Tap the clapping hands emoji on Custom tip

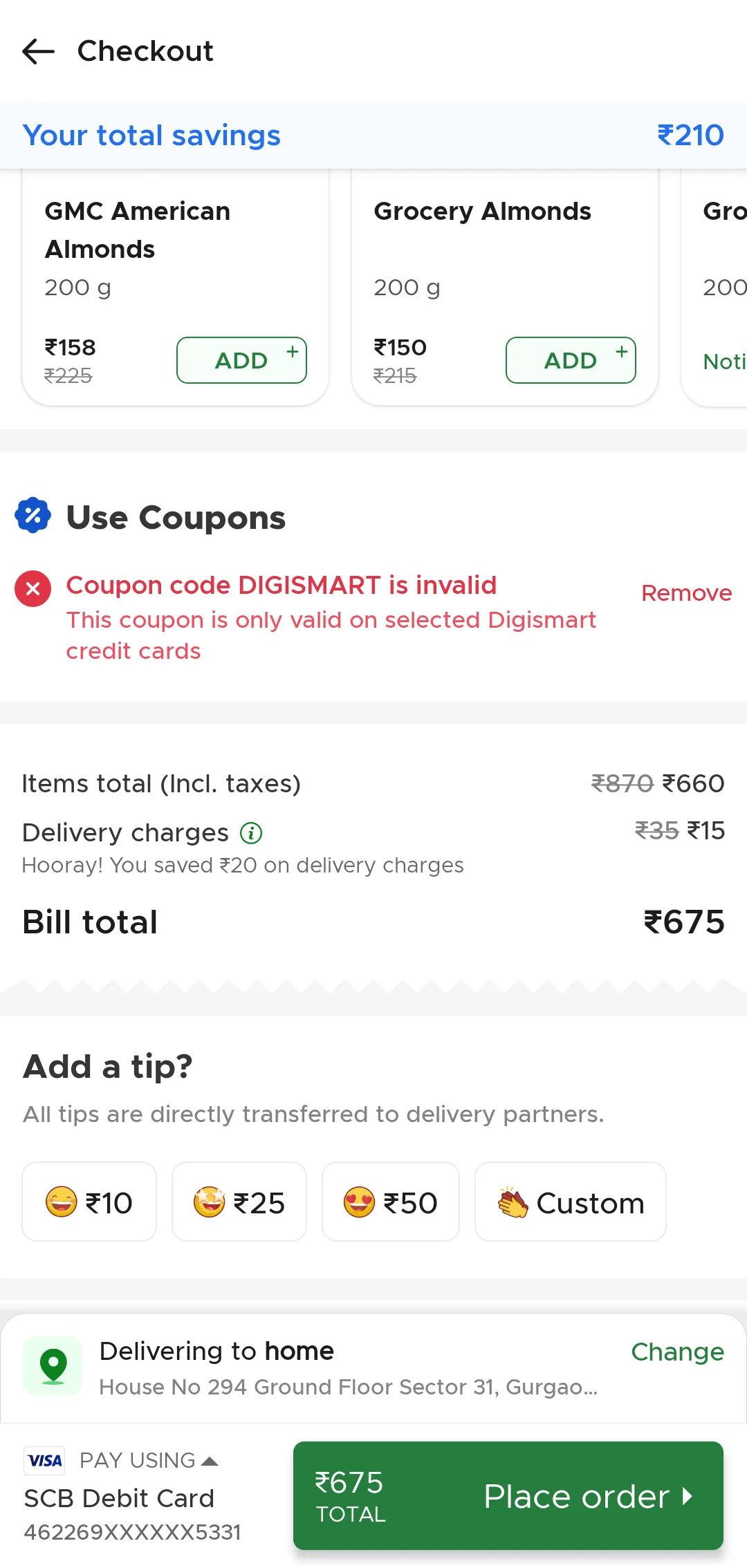tap(513, 1202)
